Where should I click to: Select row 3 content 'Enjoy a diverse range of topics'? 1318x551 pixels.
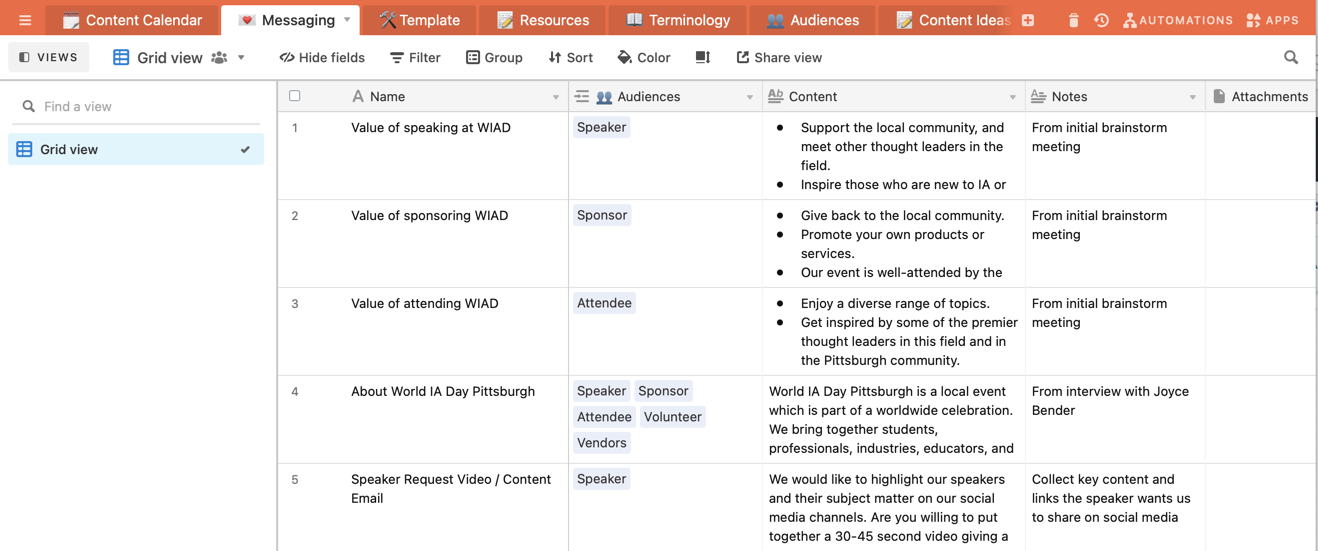tap(893, 331)
